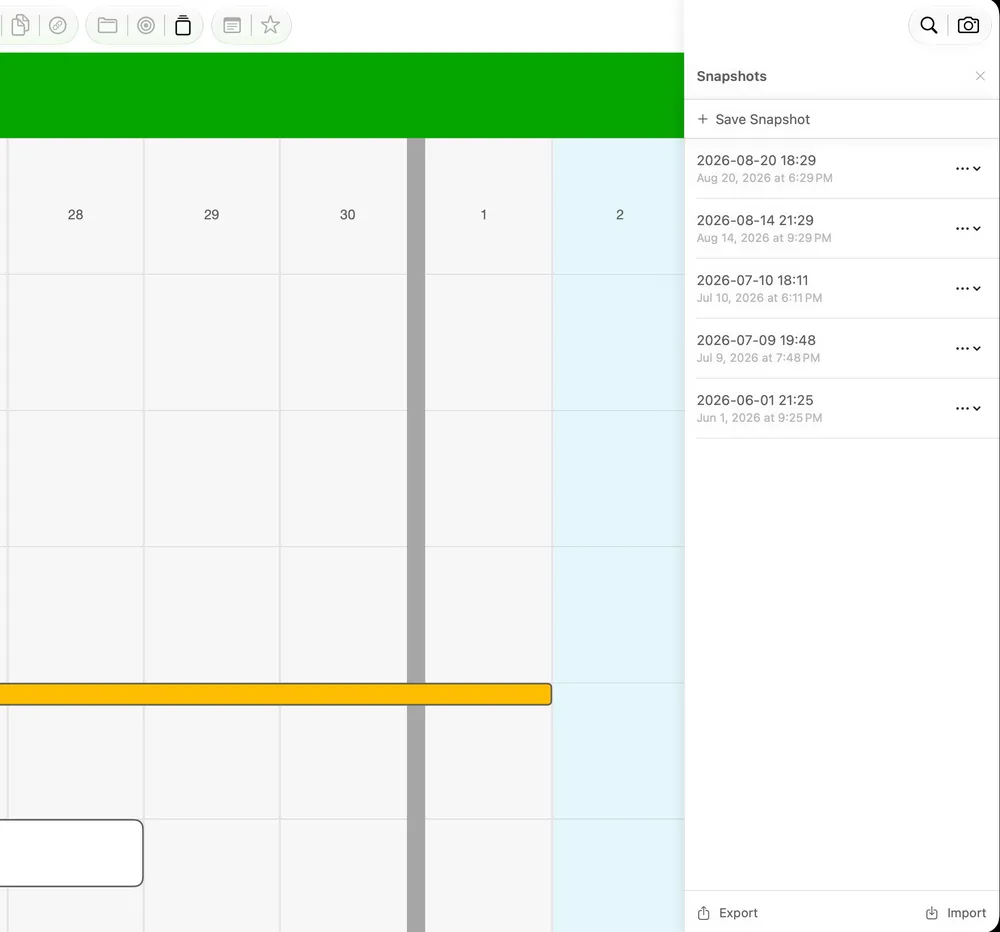This screenshot has height=932, width=1000.
Task: Click day 28 column header
Action: click(x=75, y=215)
